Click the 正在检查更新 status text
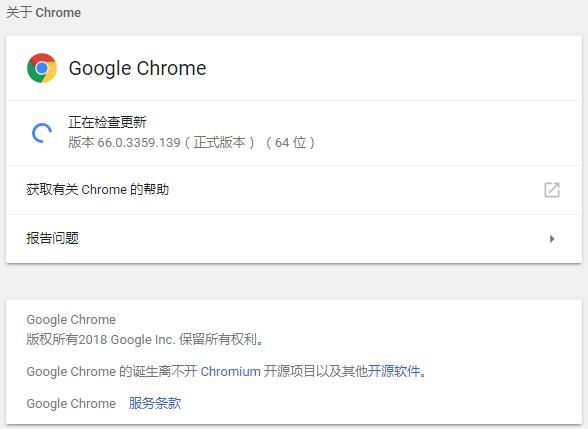Image resolution: width=588 pixels, height=429 pixels. pyautogui.click(x=107, y=122)
